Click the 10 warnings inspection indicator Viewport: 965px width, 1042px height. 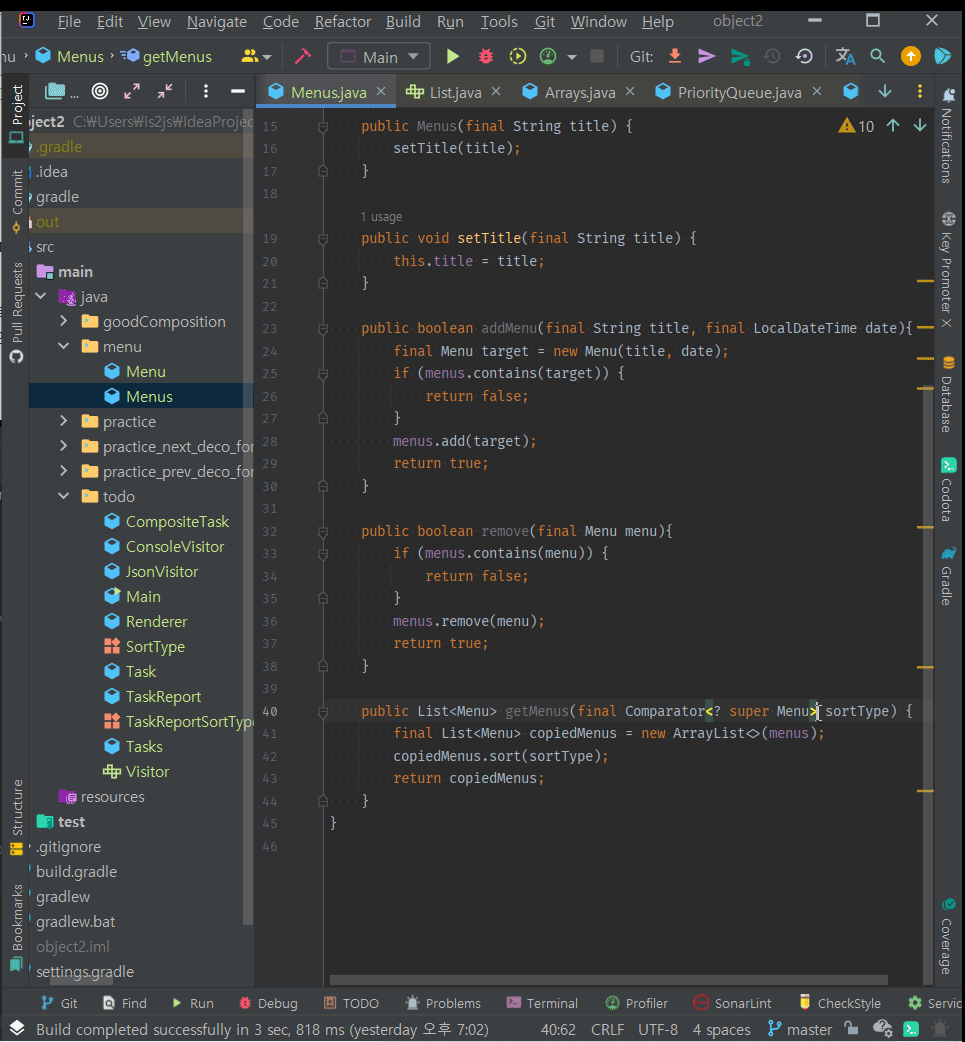856,126
